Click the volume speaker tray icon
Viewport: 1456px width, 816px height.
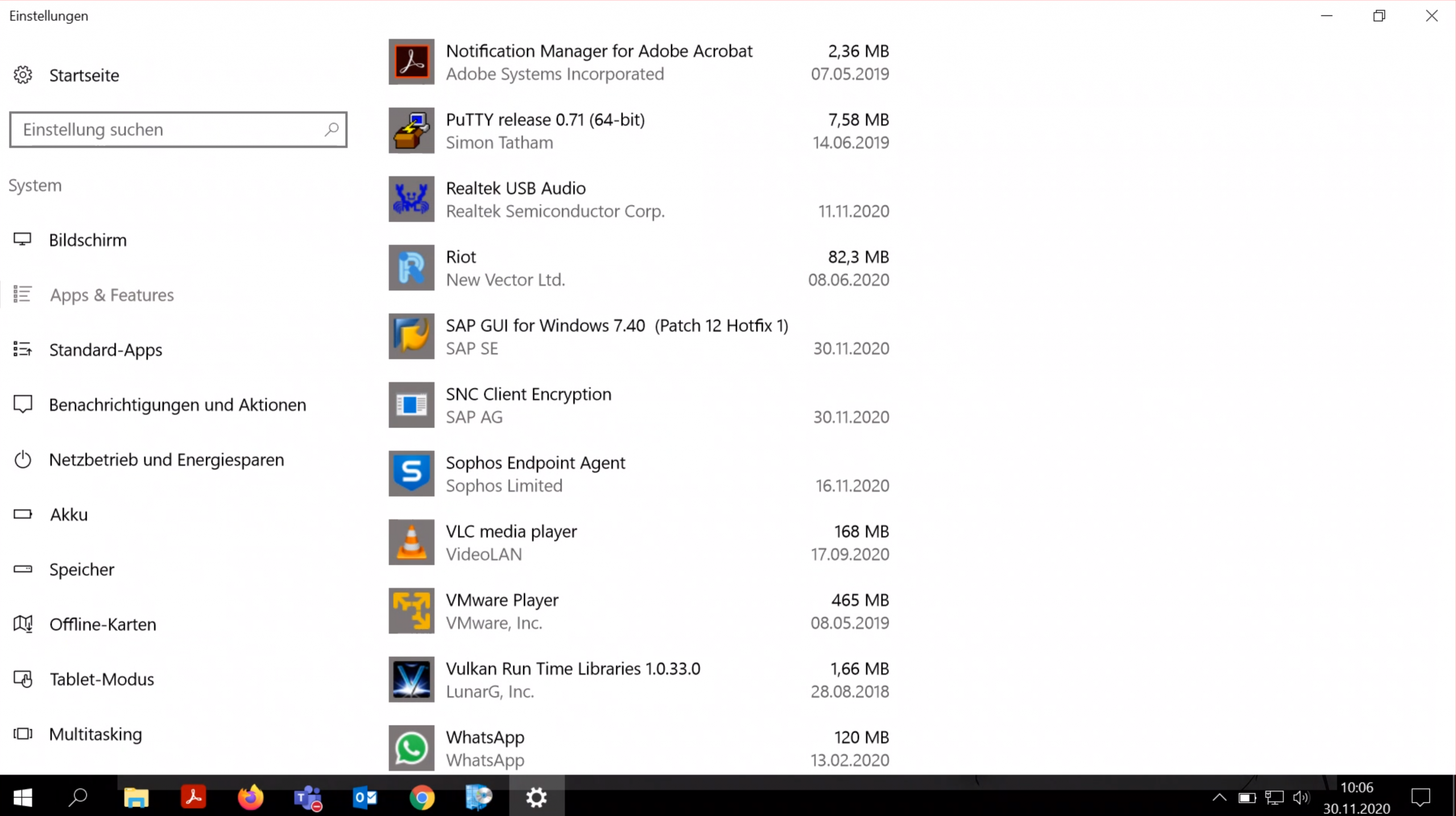point(1301,798)
